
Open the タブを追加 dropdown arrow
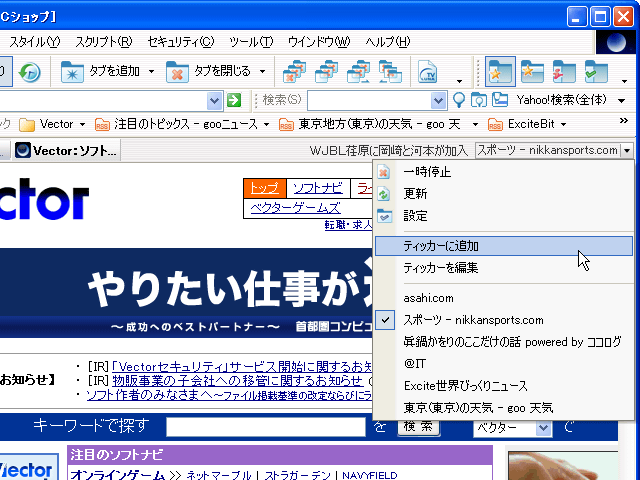pyautogui.click(x=151, y=72)
